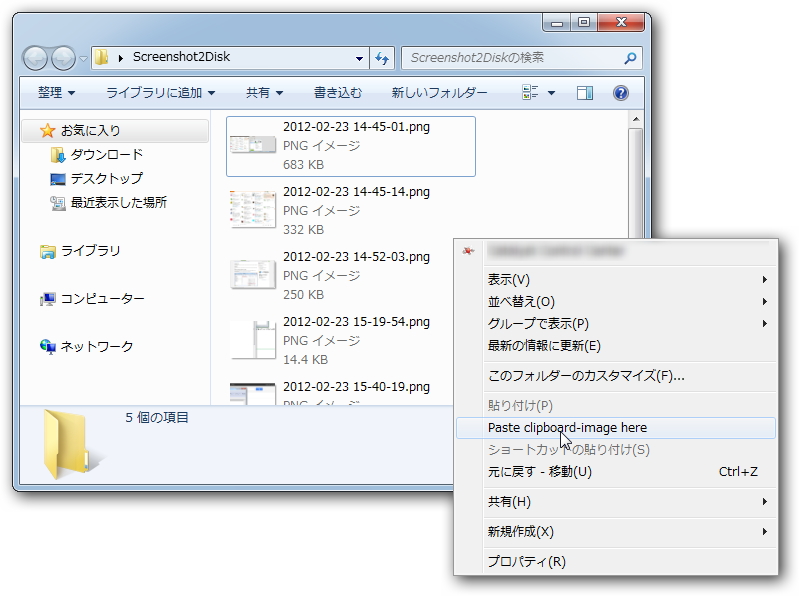Screen dimensions: 799x596
Task: Click file name 2012-02-23 14-45-14.png
Action: [x=356, y=192]
